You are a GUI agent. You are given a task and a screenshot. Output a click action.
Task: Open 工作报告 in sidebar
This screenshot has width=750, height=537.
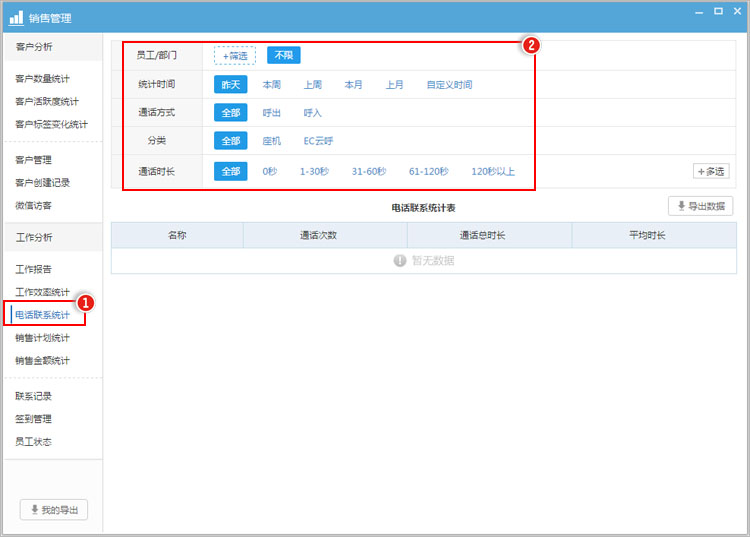pos(33,269)
